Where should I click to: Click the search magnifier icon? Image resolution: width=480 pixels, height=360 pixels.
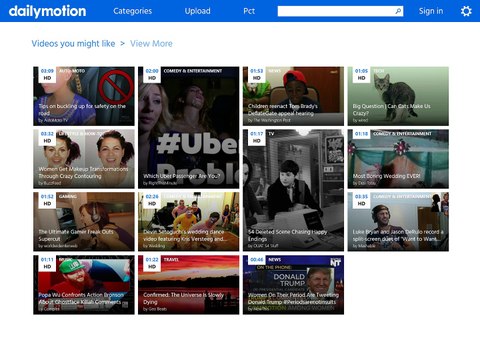pos(398,11)
